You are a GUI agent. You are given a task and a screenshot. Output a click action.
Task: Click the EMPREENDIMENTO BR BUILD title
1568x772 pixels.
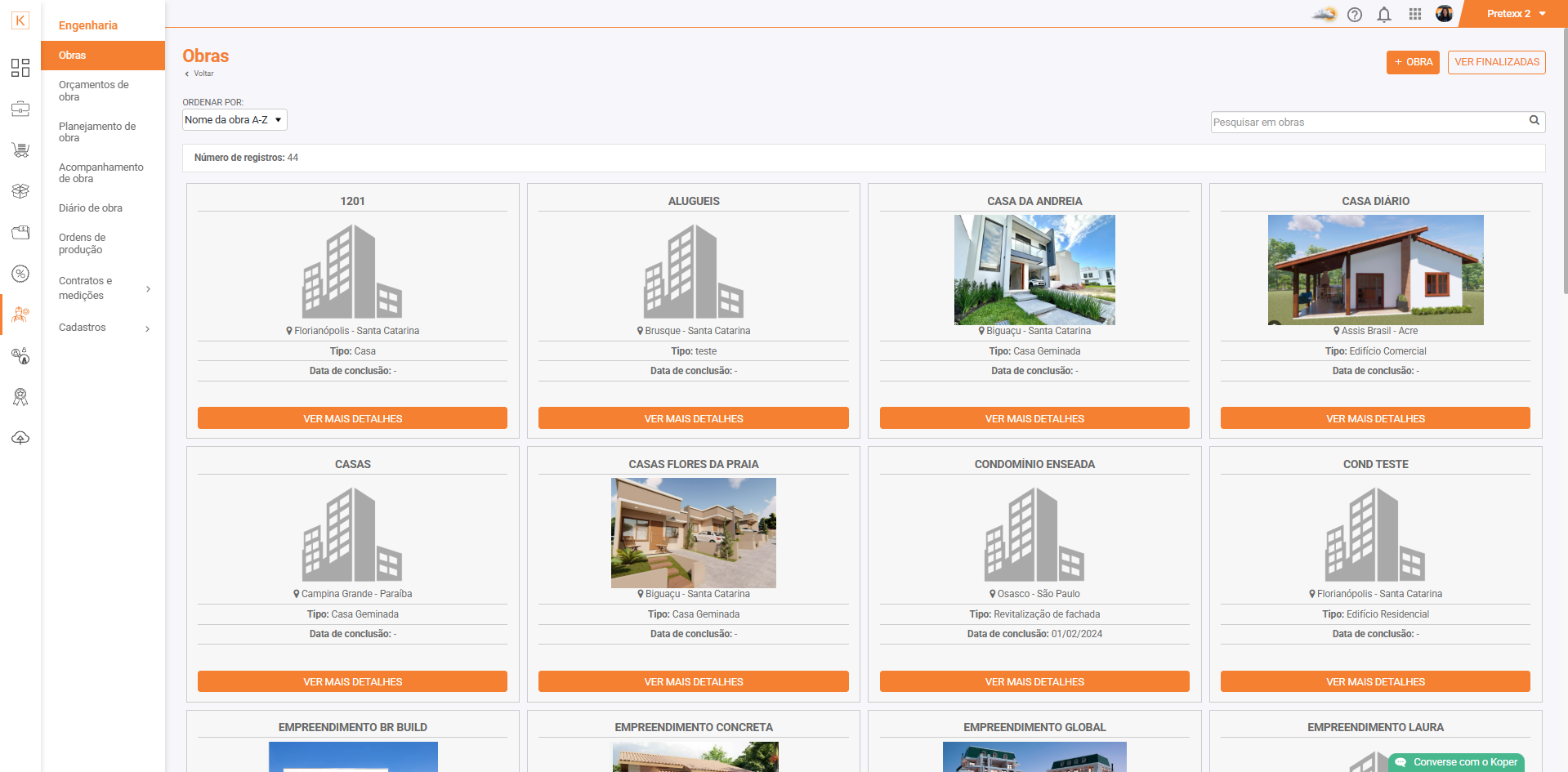tap(352, 727)
